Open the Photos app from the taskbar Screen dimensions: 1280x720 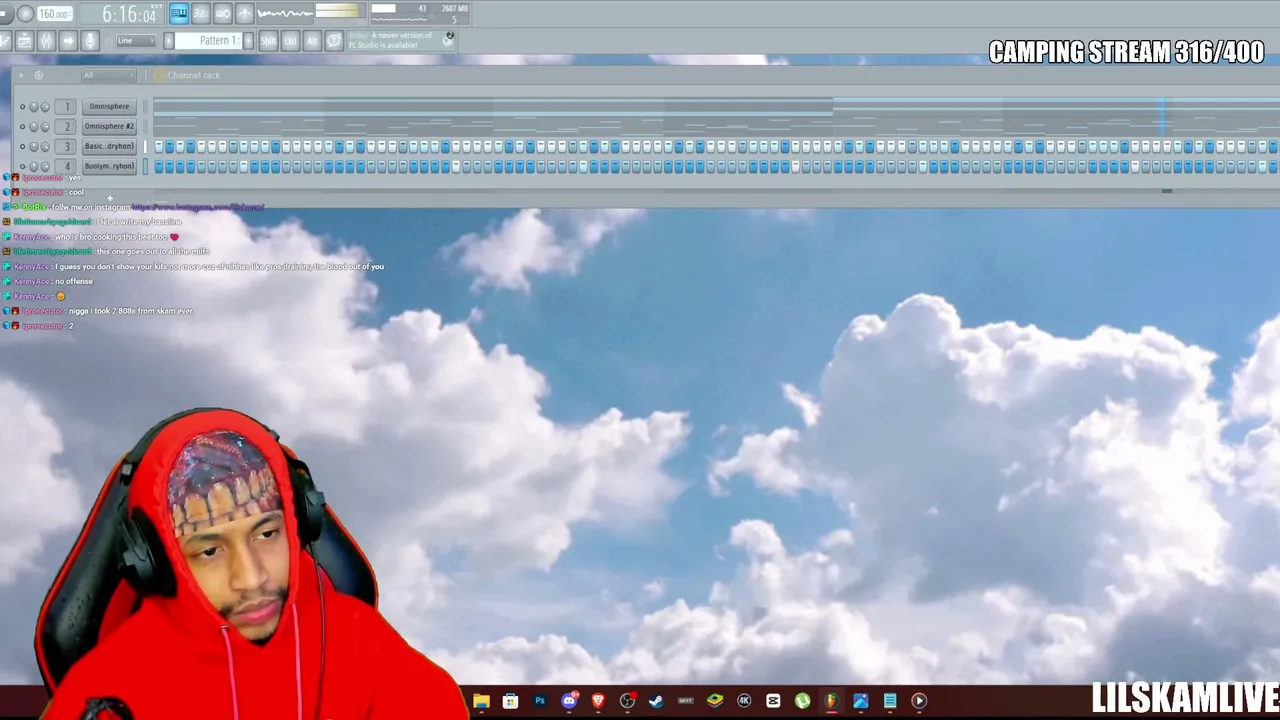pyautogui.click(x=860, y=701)
